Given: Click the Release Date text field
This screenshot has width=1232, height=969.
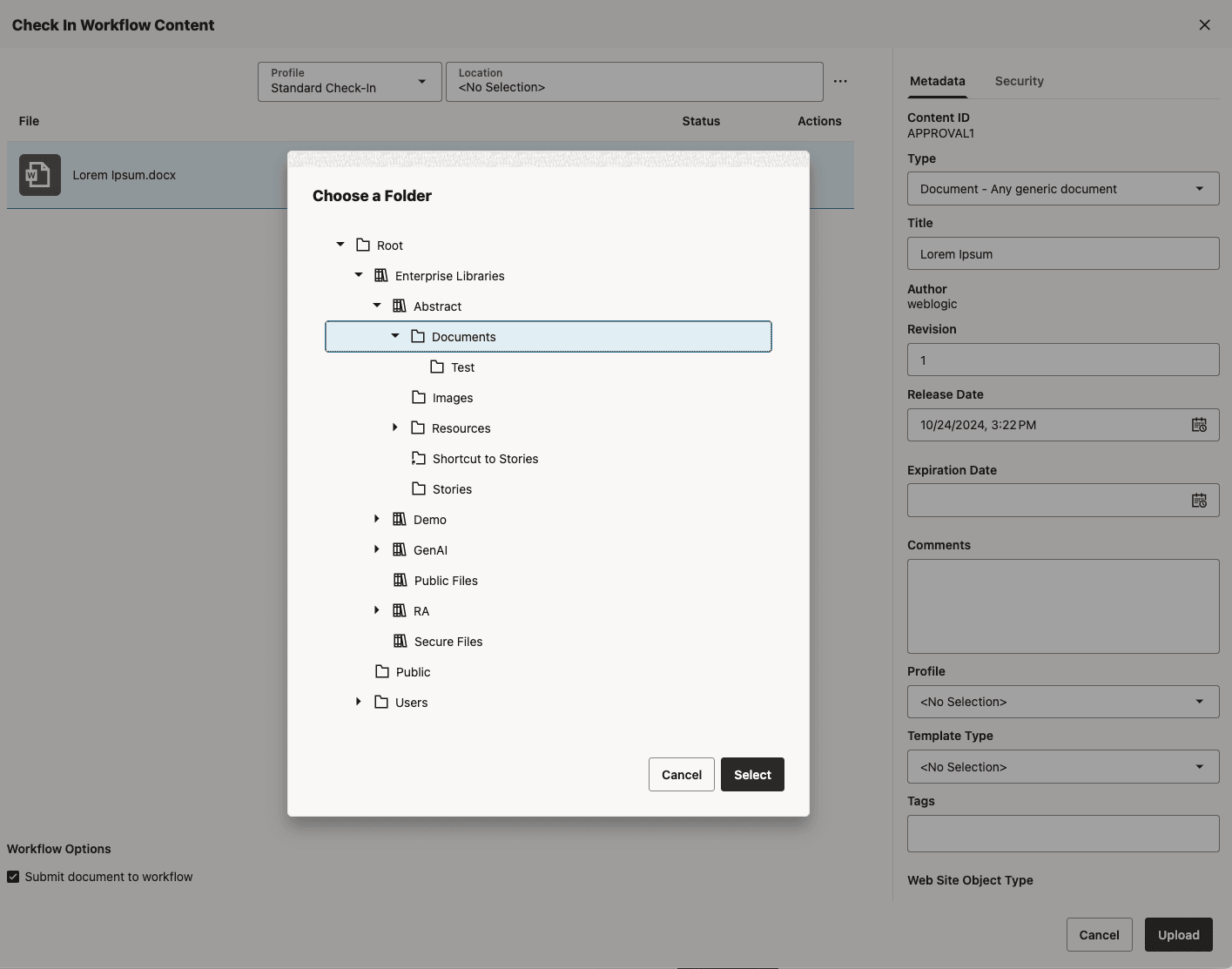Looking at the screenshot, I should [1047, 425].
